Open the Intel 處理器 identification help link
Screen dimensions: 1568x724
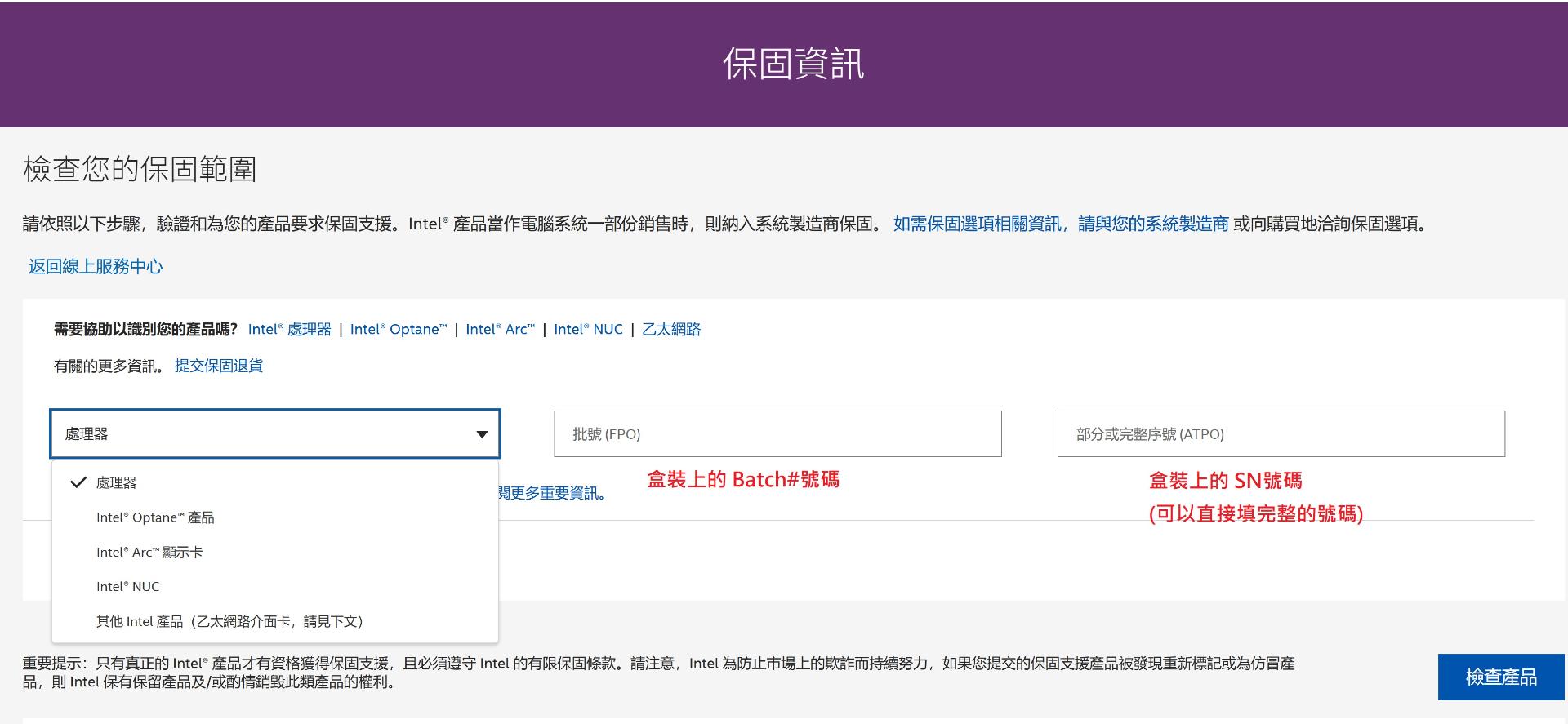(289, 329)
